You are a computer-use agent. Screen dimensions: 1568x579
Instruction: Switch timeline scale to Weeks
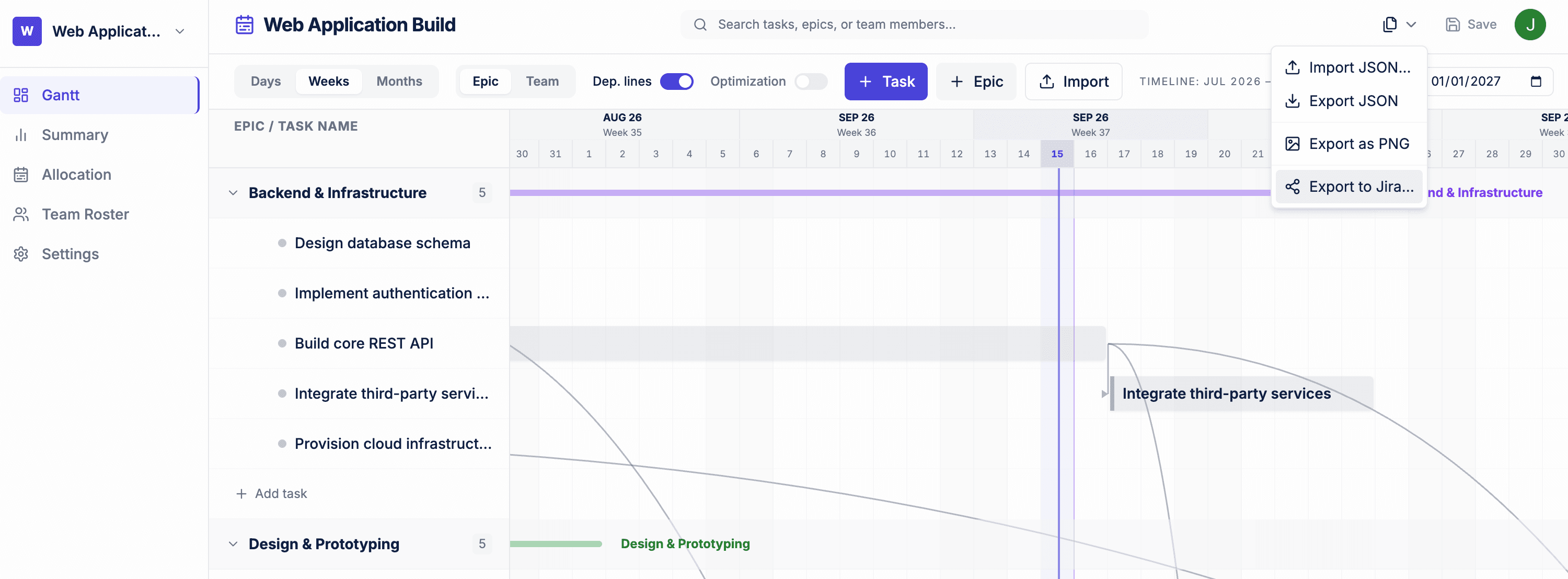coord(329,82)
